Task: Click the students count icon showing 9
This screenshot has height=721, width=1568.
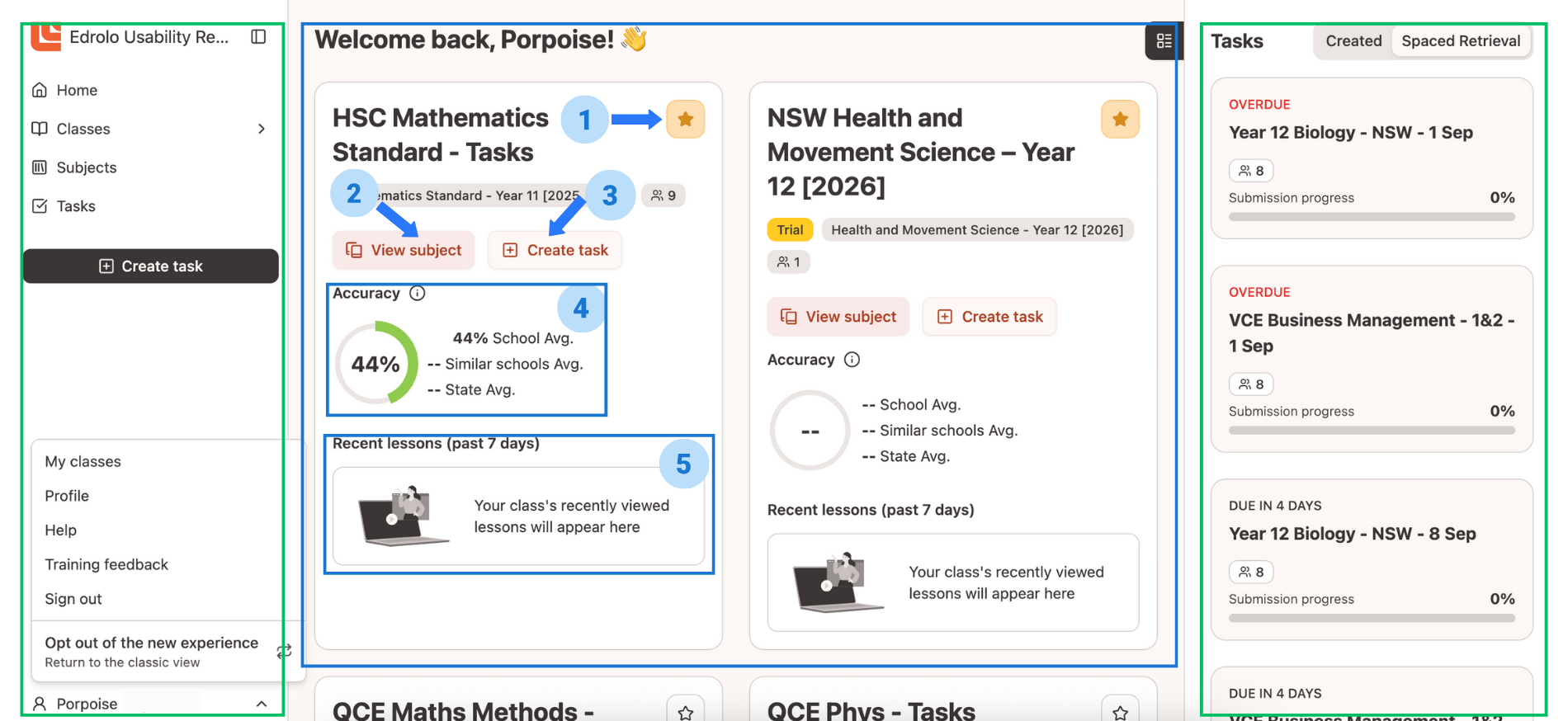Action: [664, 196]
